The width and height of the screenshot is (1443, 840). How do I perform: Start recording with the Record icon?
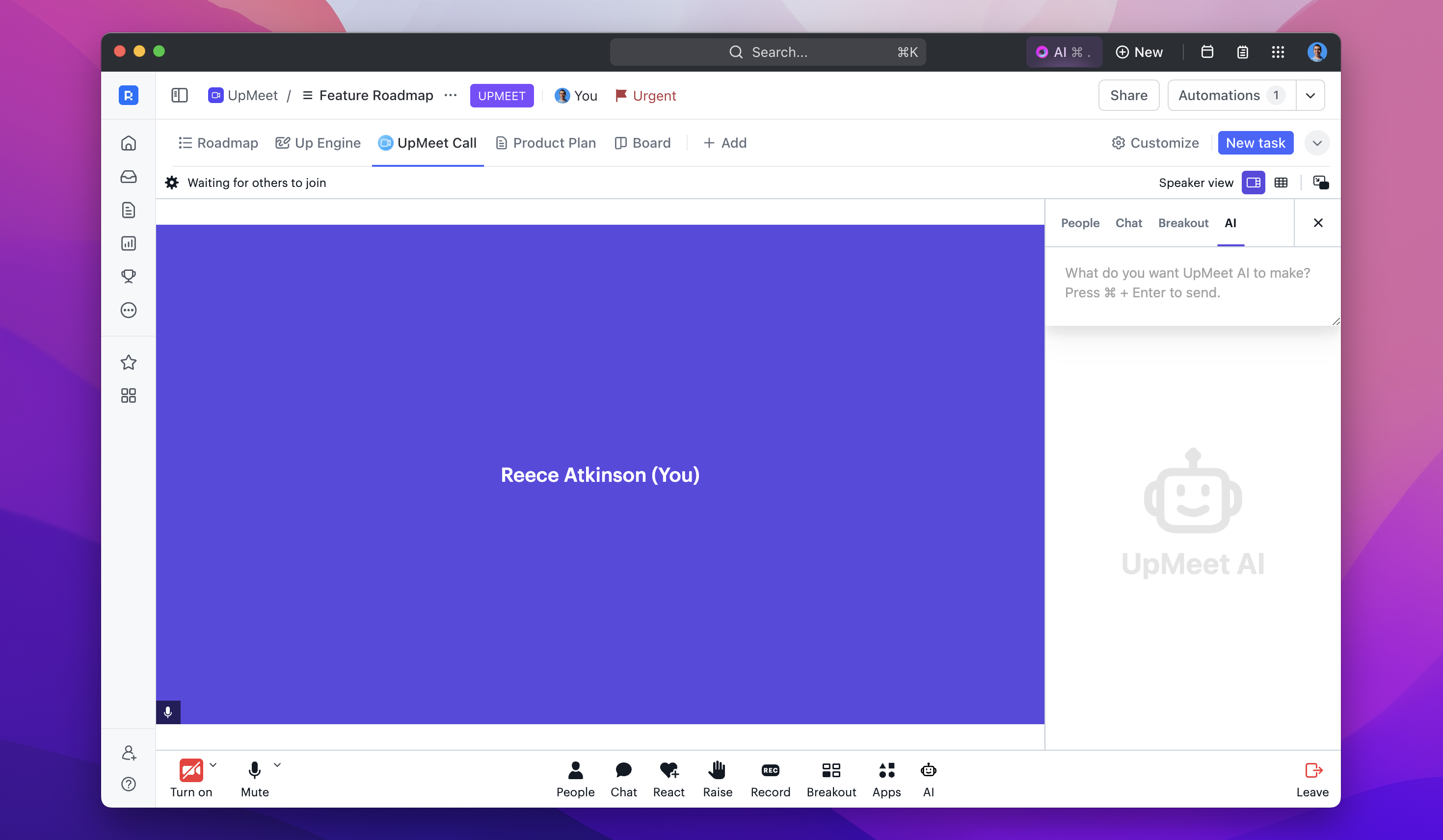(770, 770)
